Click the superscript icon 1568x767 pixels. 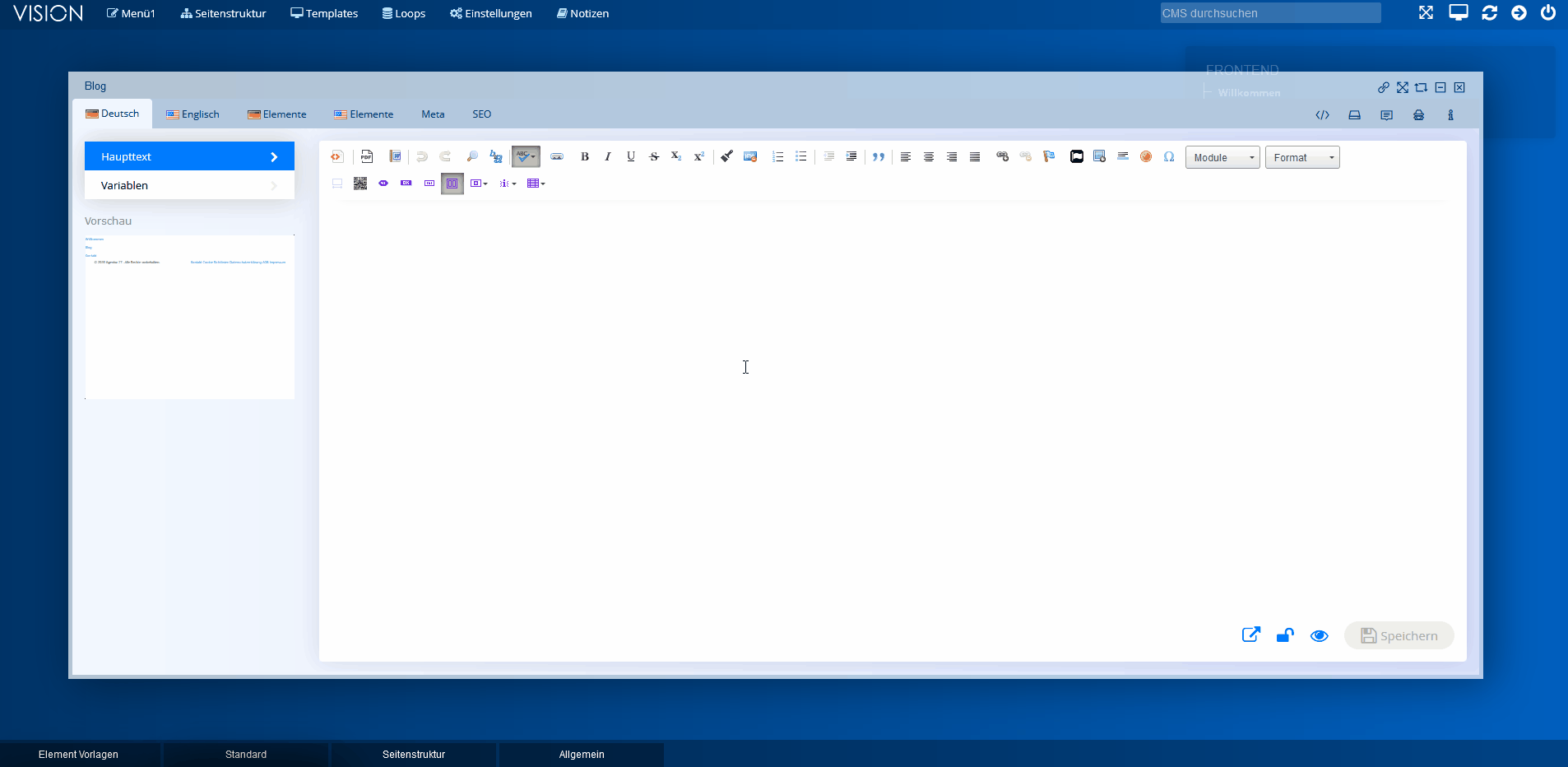tap(699, 156)
